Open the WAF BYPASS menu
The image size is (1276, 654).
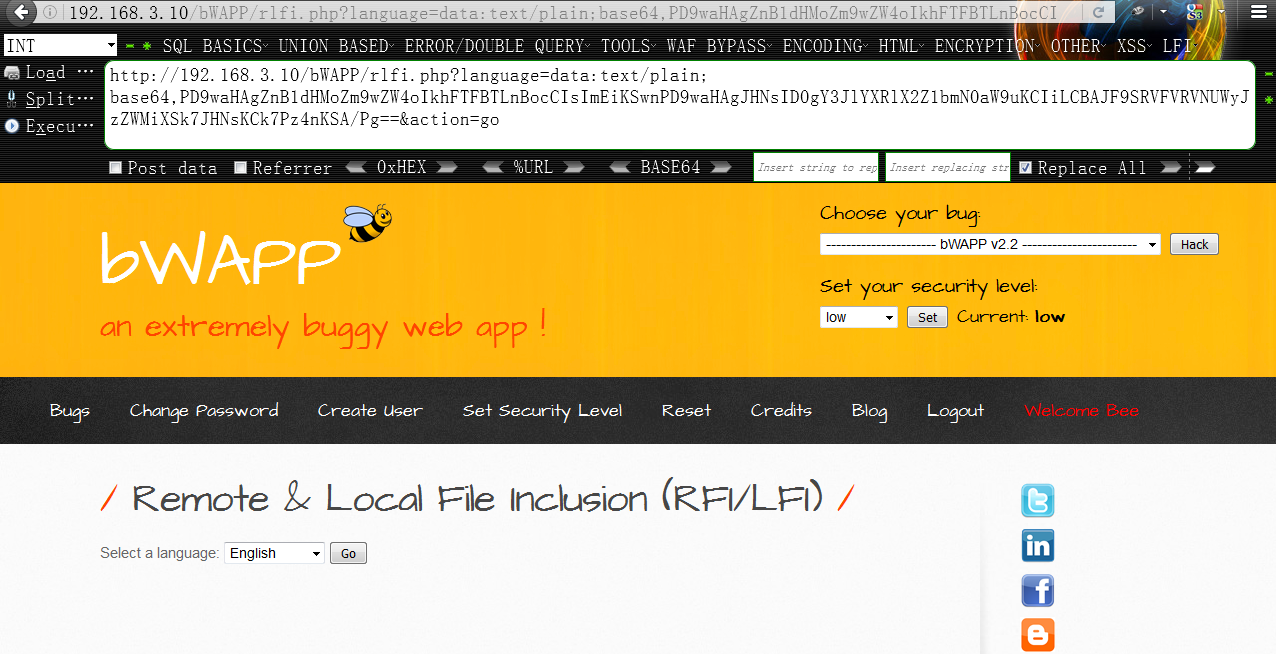click(x=720, y=46)
